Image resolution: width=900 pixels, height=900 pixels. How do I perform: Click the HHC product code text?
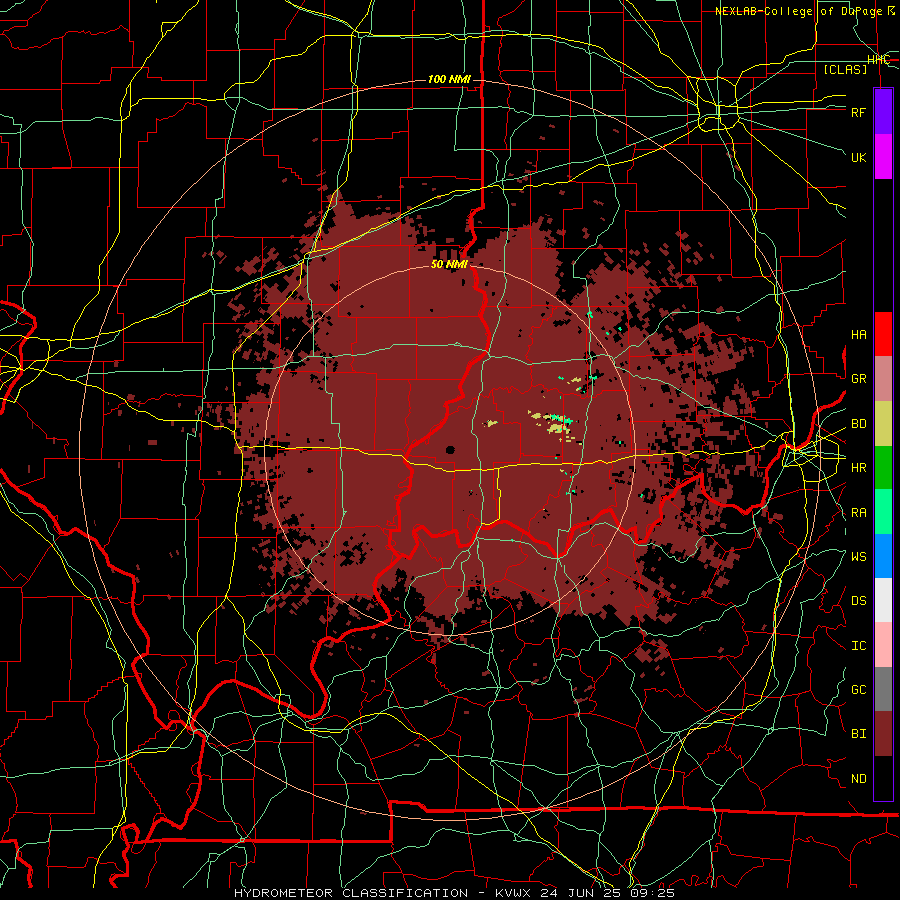tap(878, 59)
